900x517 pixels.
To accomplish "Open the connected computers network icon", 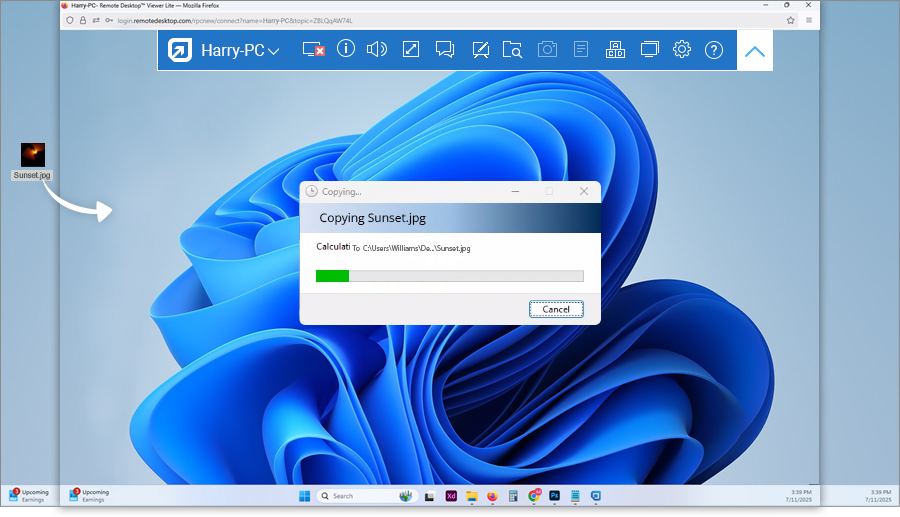I will pos(615,49).
